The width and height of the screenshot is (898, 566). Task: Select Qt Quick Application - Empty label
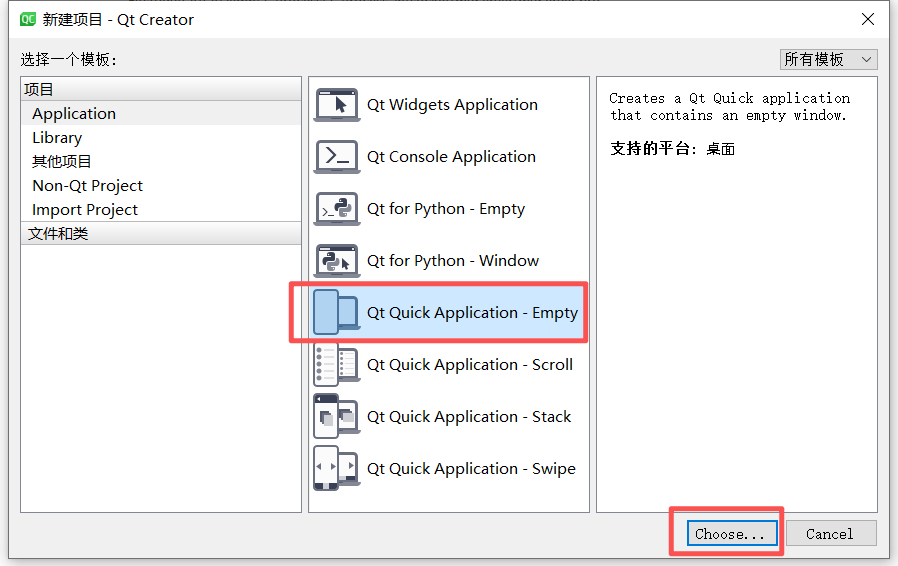[x=472, y=313]
